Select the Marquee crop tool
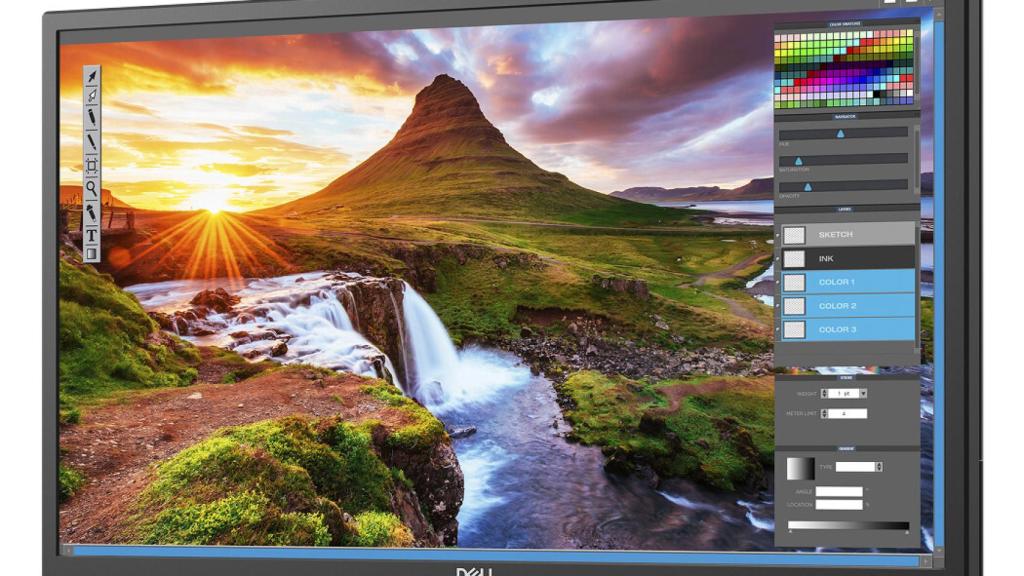1024x576 pixels. click(93, 165)
